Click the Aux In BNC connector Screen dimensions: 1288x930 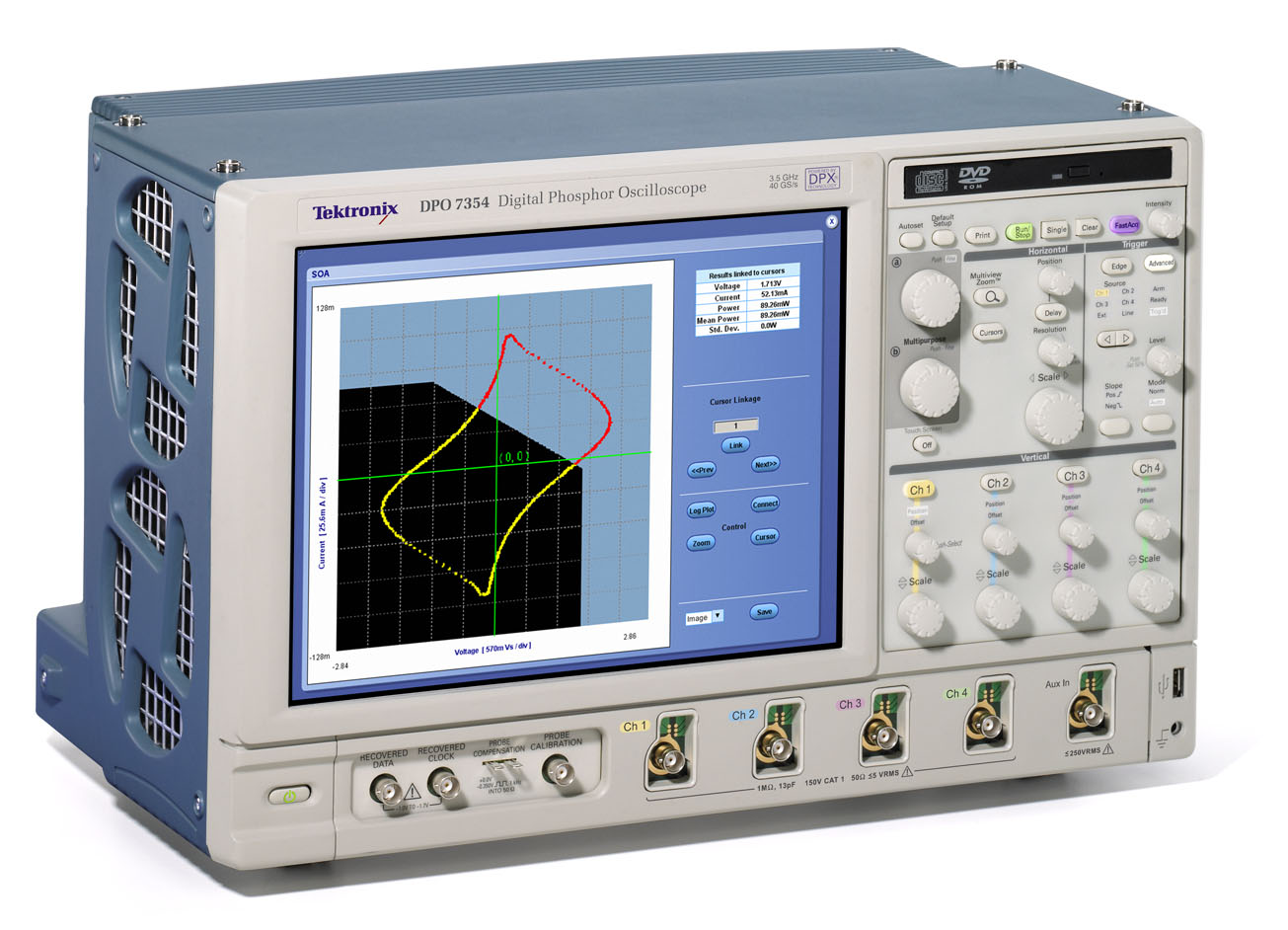[1088, 710]
